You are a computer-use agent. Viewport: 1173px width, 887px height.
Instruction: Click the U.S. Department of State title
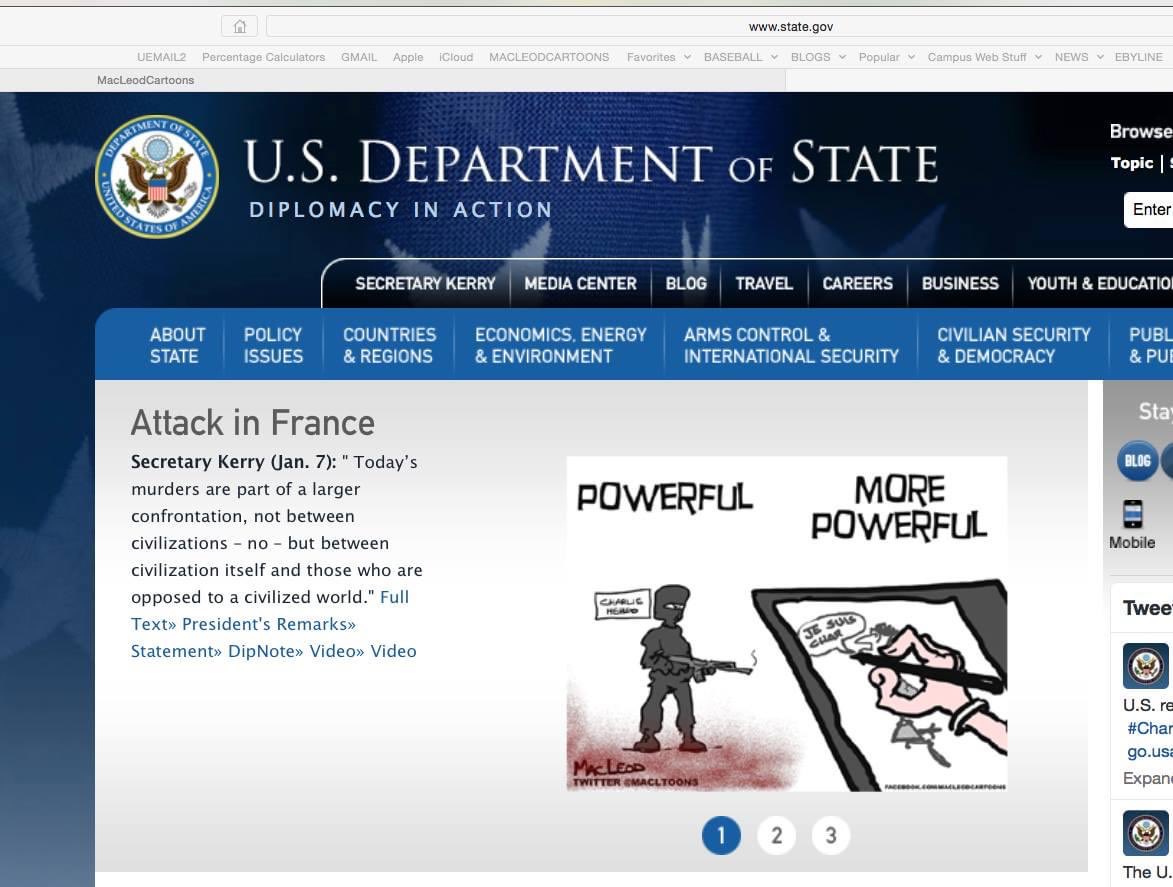[591, 162]
